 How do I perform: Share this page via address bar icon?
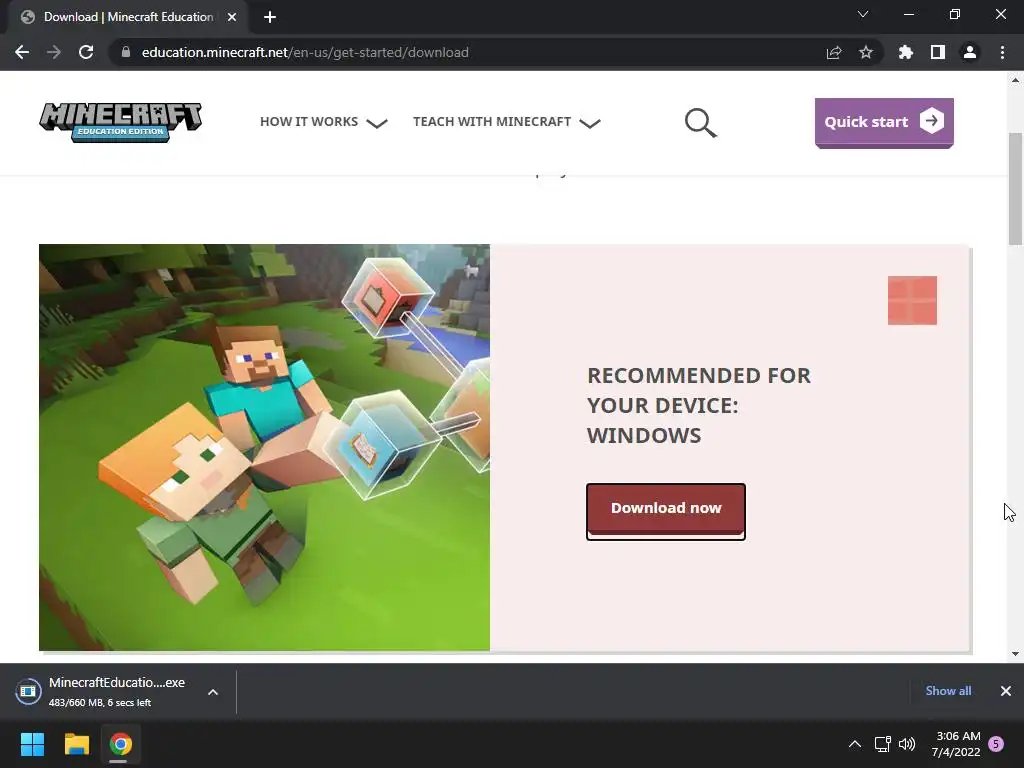click(834, 52)
